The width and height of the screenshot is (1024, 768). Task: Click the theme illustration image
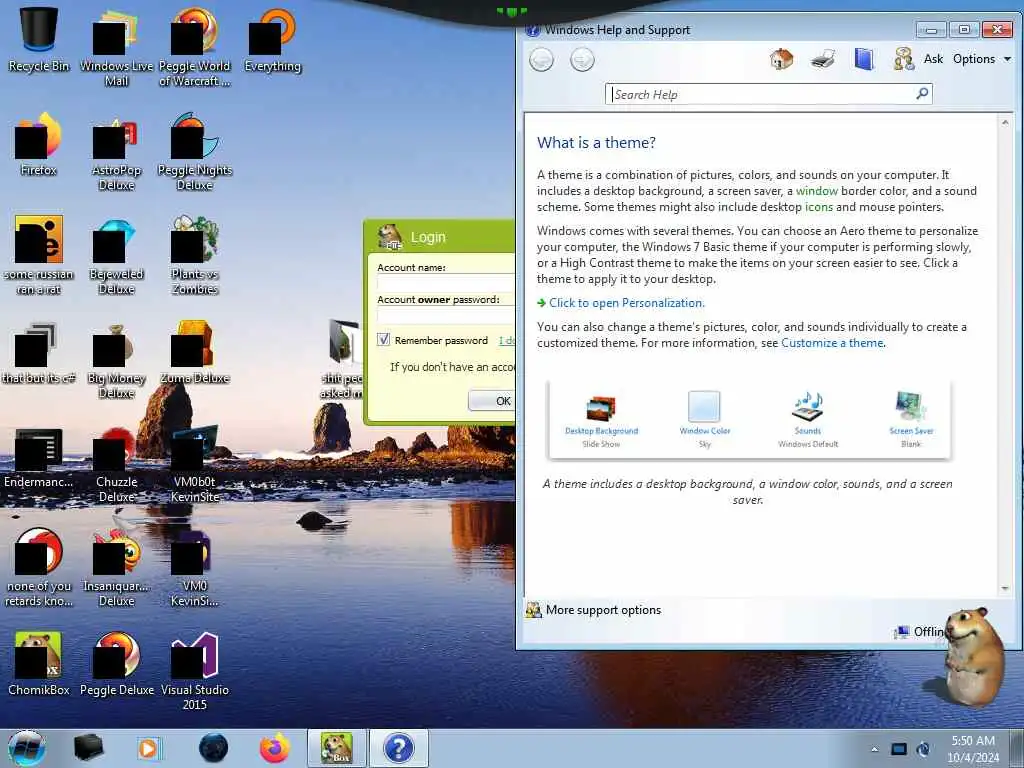pos(749,419)
